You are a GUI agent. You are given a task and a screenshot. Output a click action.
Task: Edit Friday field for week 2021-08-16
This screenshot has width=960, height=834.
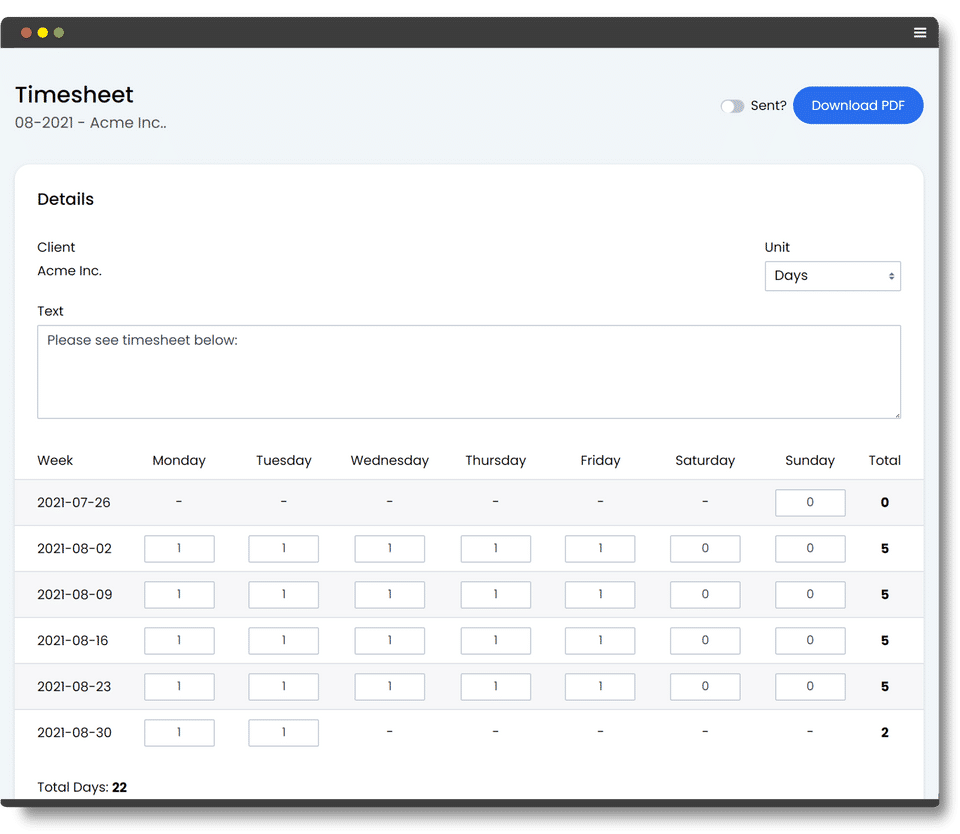pos(600,641)
